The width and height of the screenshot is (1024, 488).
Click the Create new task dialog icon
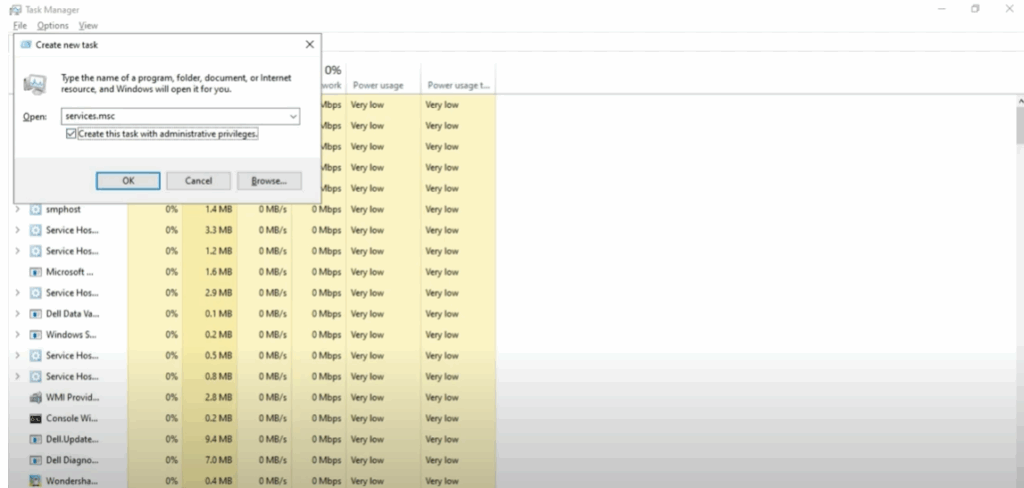[x=26, y=44]
